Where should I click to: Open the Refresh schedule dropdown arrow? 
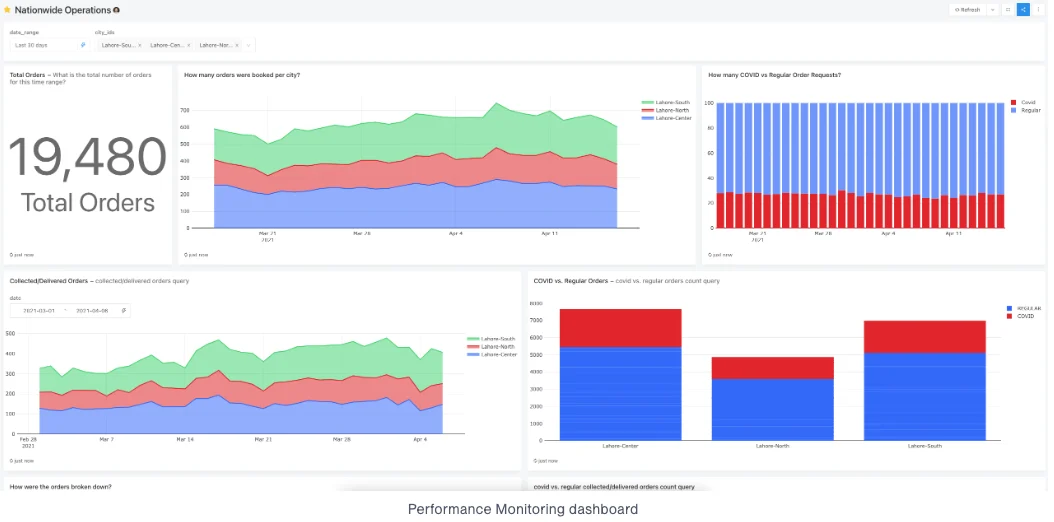pos(993,9)
